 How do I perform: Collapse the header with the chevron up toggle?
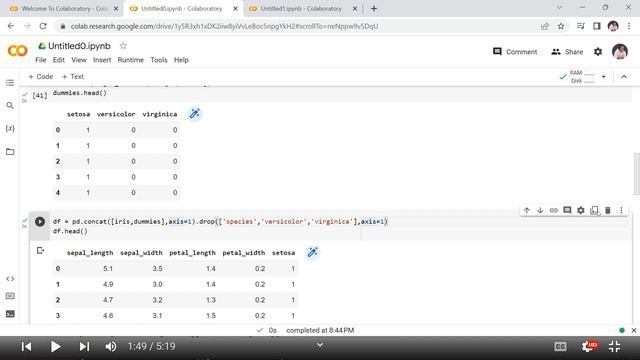pos(624,77)
